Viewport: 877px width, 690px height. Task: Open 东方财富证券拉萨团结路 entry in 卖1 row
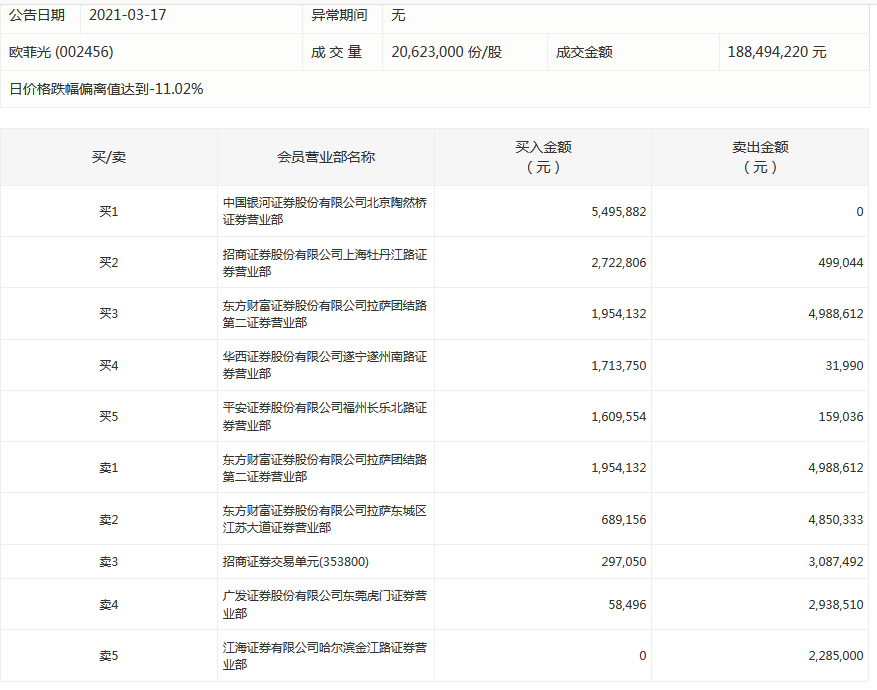tap(325, 468)
